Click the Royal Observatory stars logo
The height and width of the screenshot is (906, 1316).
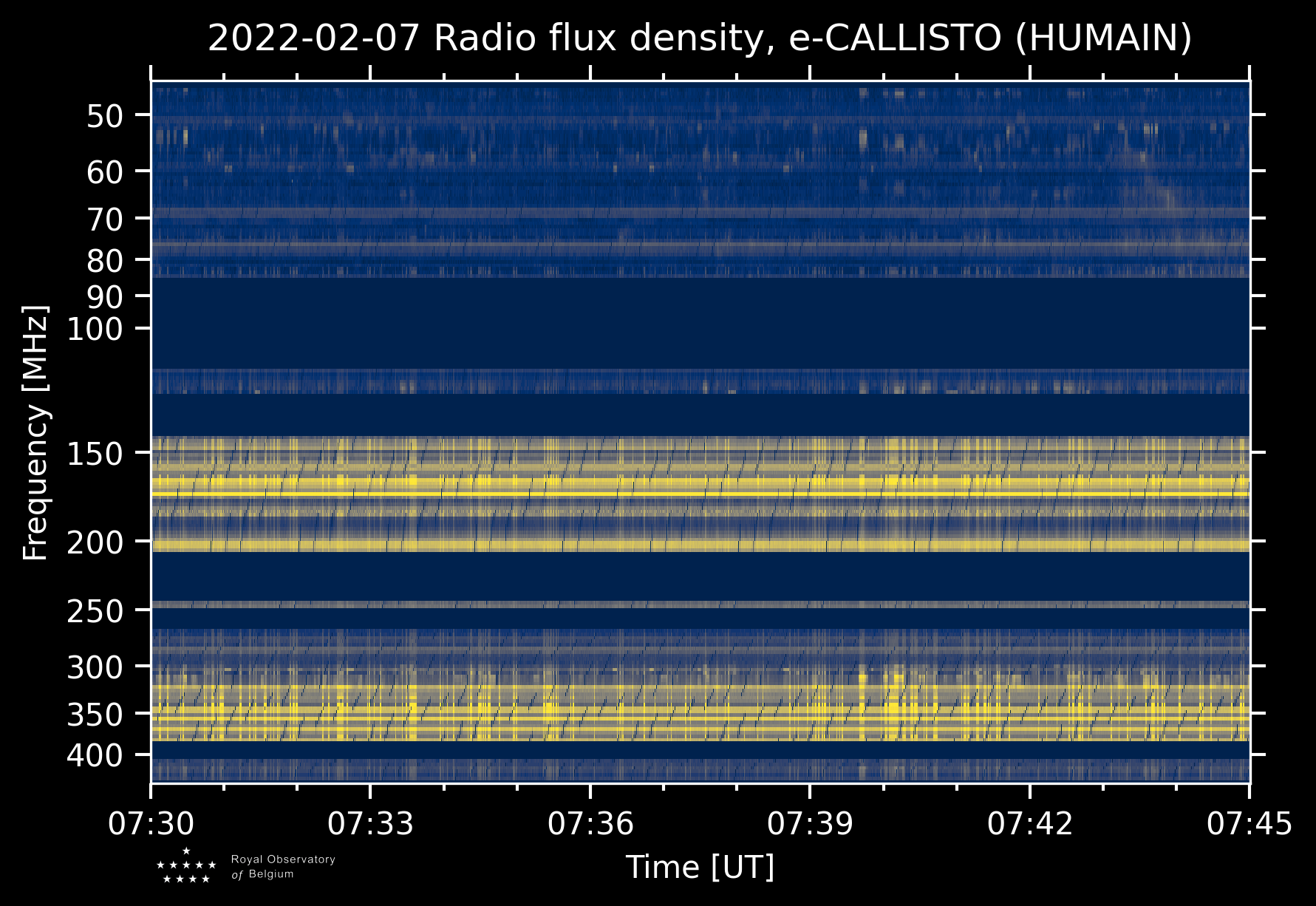tap(186, 866)
